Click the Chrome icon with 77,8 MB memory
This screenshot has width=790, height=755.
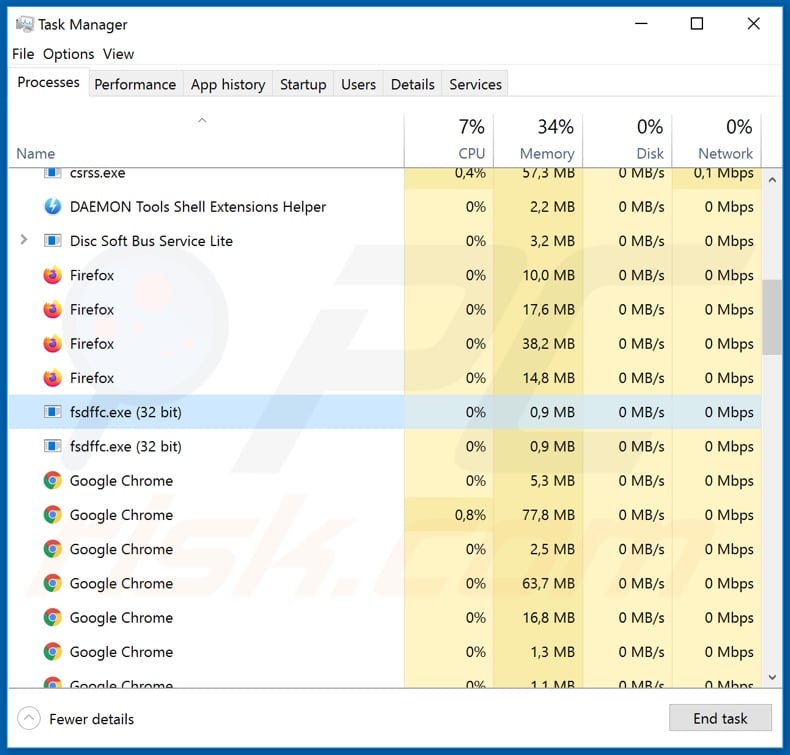tap(52, 515)
